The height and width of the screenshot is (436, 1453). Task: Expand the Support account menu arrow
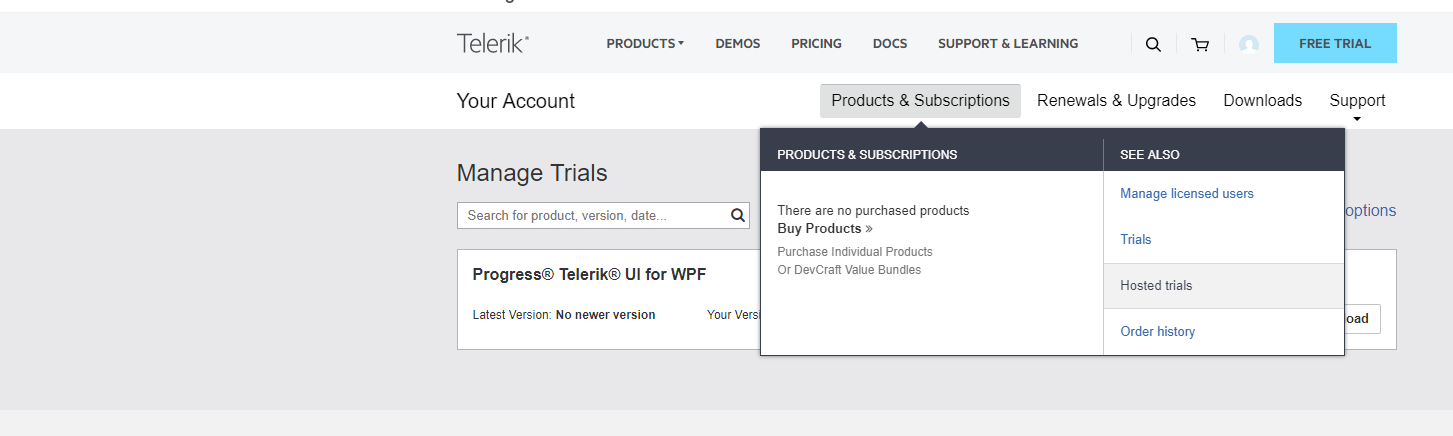[1357, 119]
